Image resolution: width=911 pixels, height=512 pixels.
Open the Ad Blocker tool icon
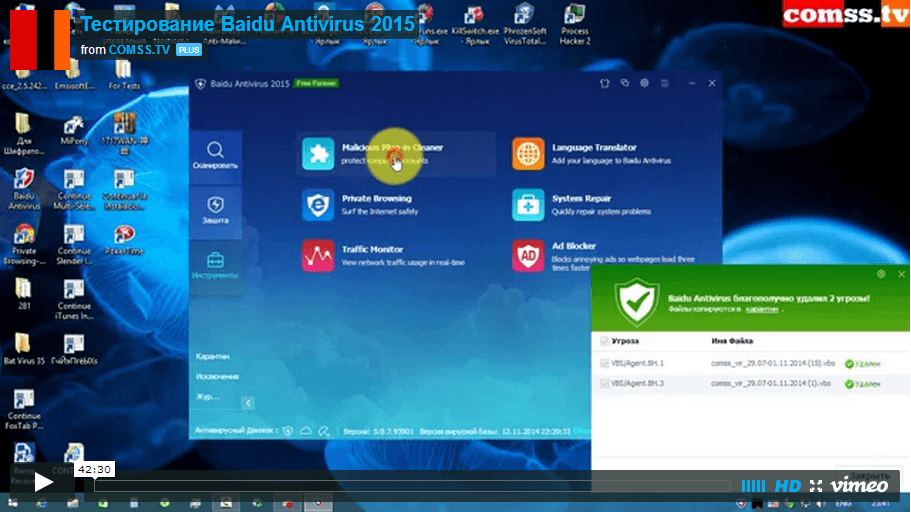[528, 255]
